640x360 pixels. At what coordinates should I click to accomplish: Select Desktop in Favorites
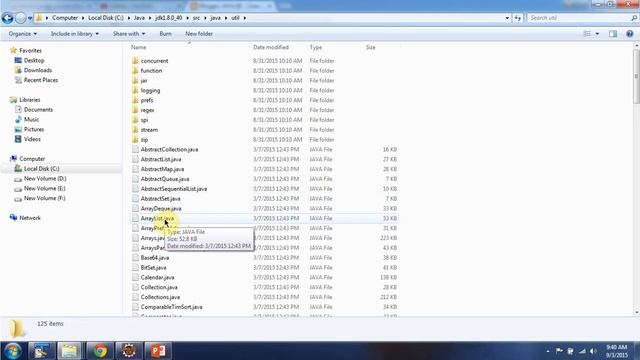click(x=34, y=60)
